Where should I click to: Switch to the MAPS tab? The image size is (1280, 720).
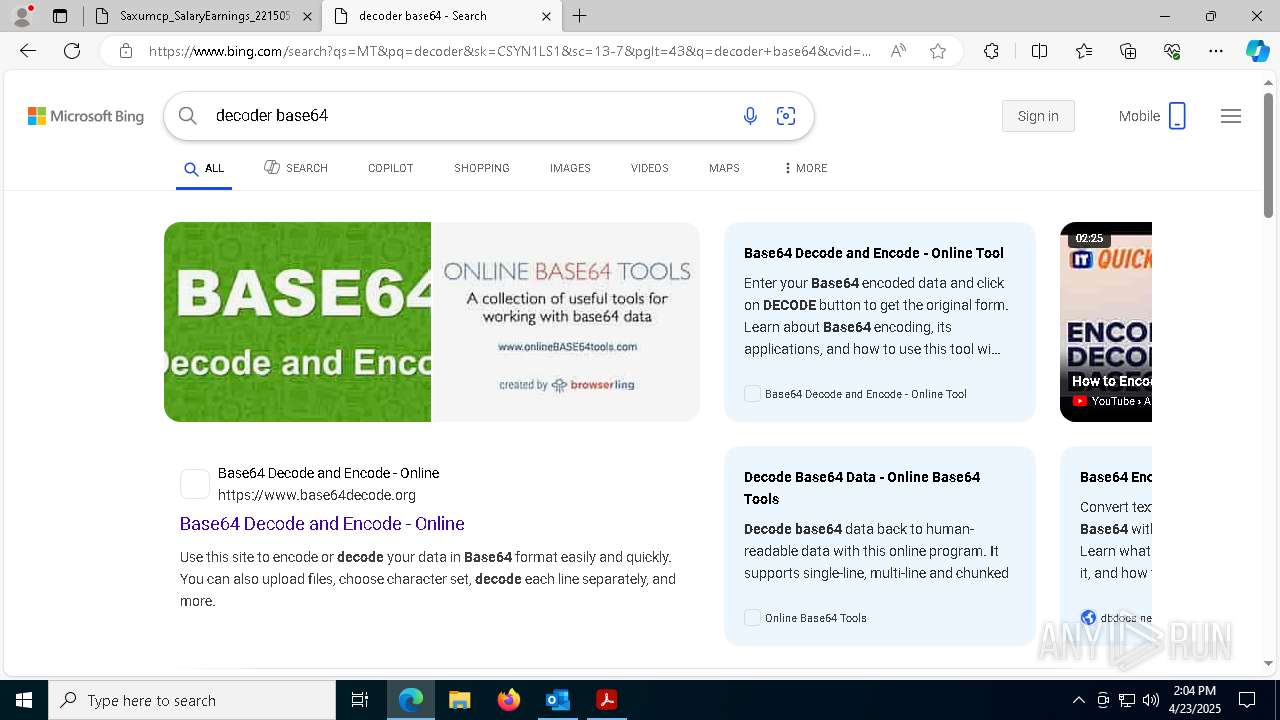click(x=724, y=168)
